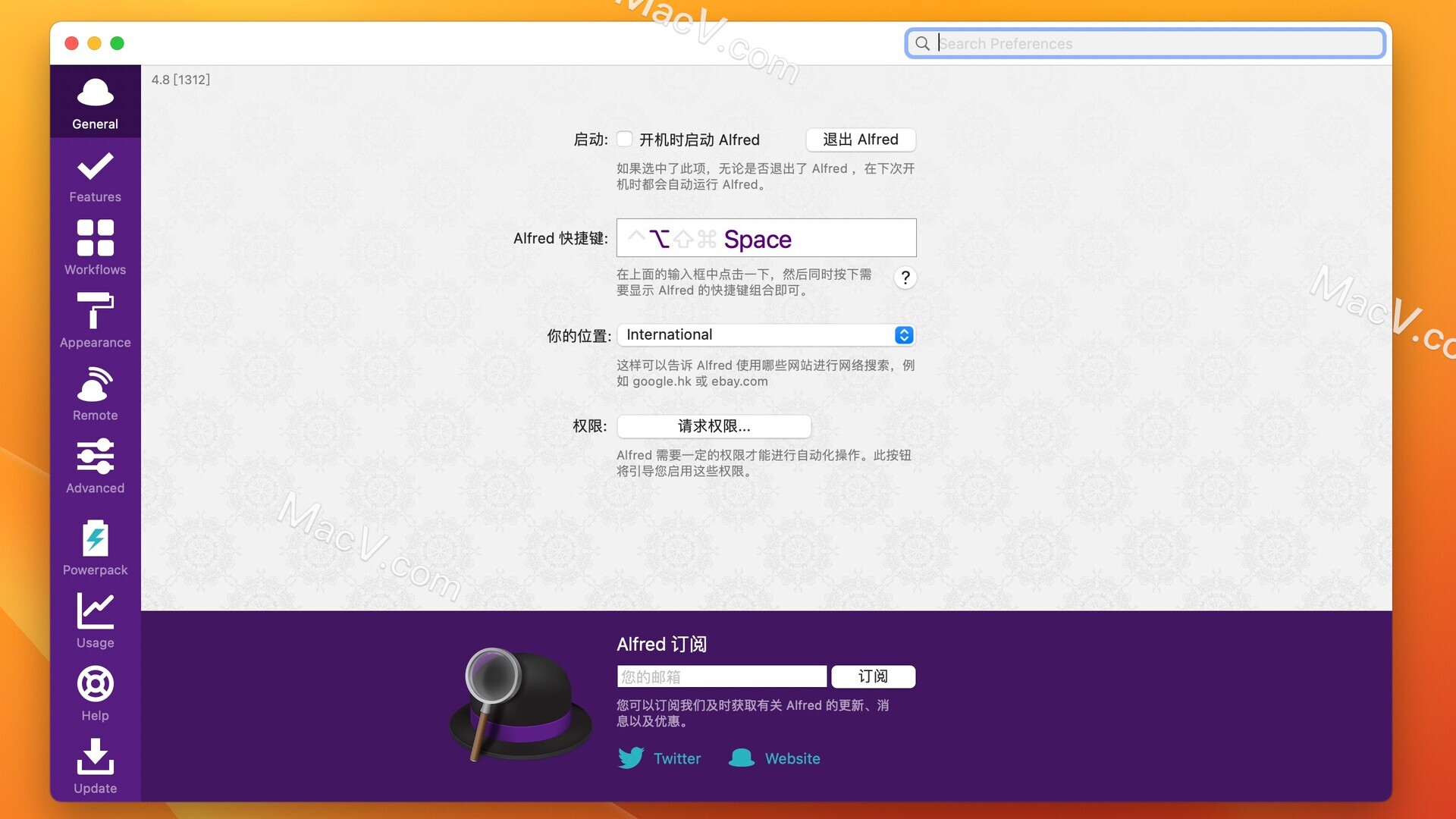Switch to Appearance settings
This screenshot has width=1456, height=819.
click(x=95, y=322)
